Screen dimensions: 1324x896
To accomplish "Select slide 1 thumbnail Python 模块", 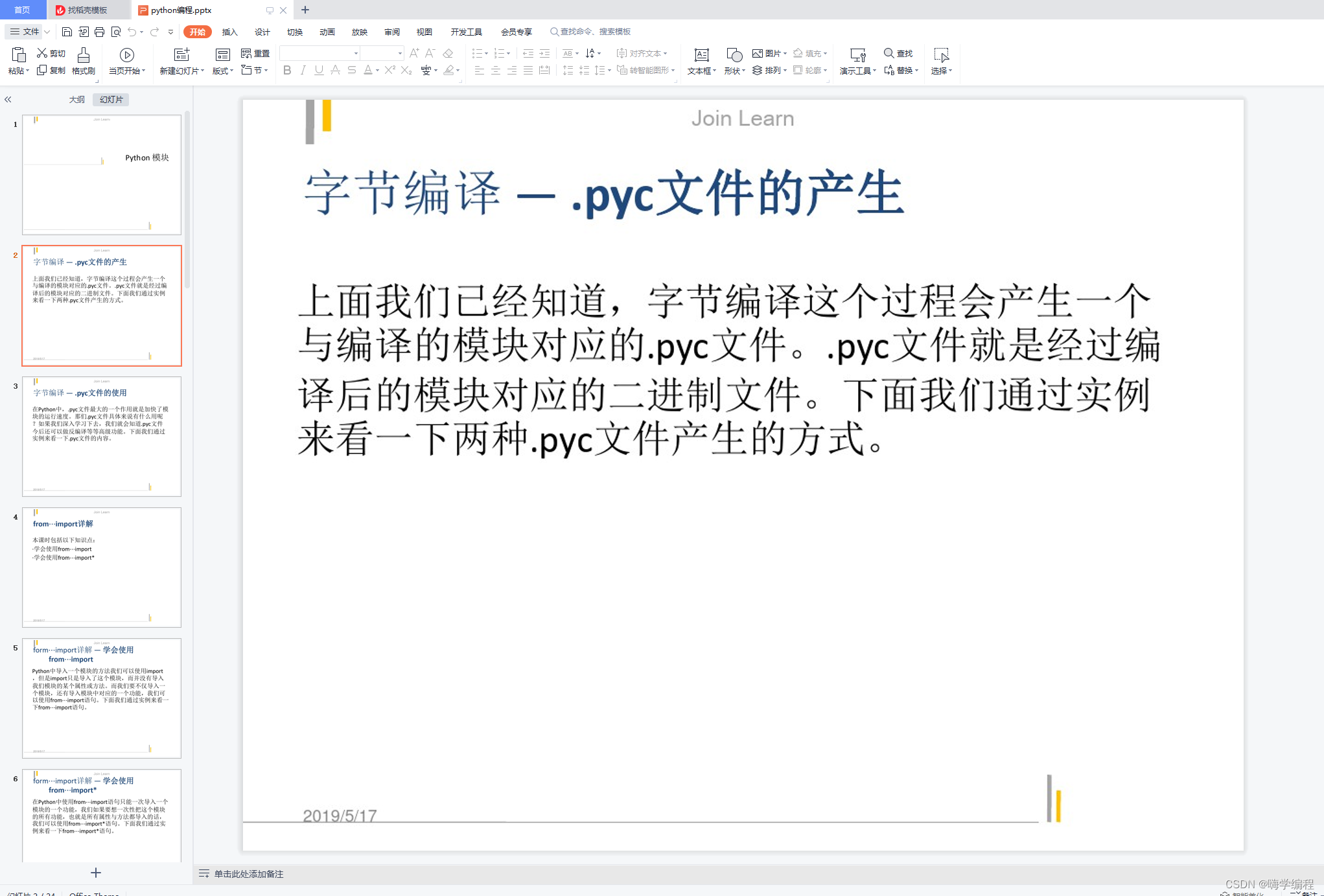I will point(102,175).
